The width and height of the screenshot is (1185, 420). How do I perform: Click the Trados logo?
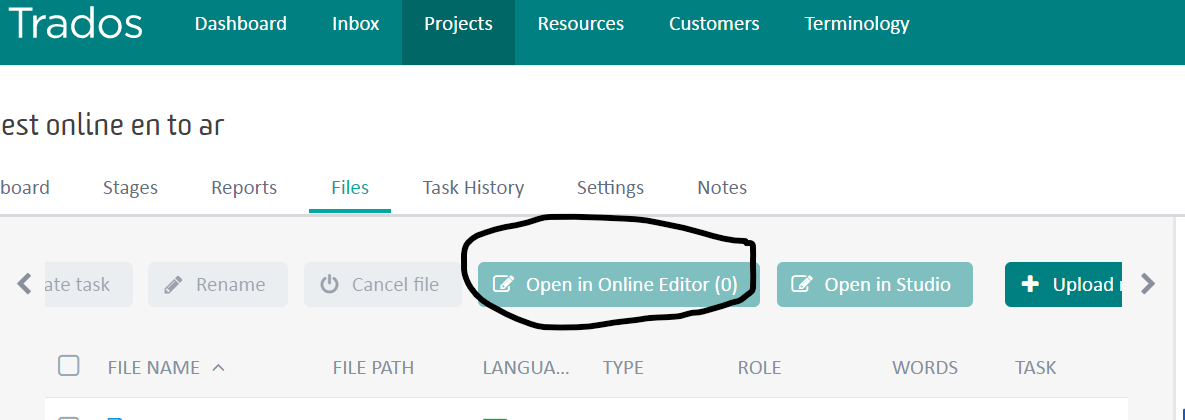point(74,24)
